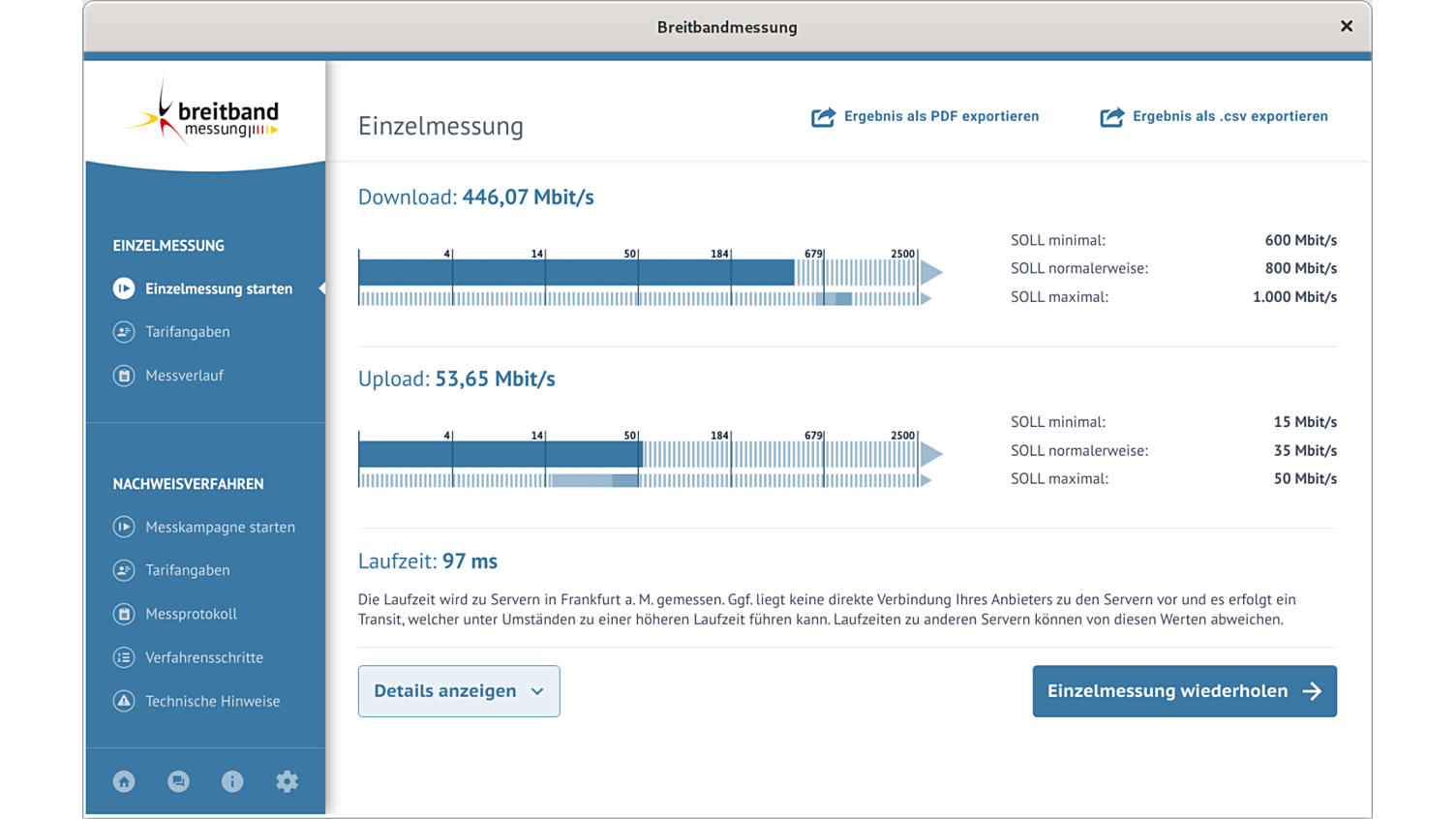Open the settings gear in the sidebar
This screenshot has height=819, width=1456.
pyautogui.click(x=287, y=781)
